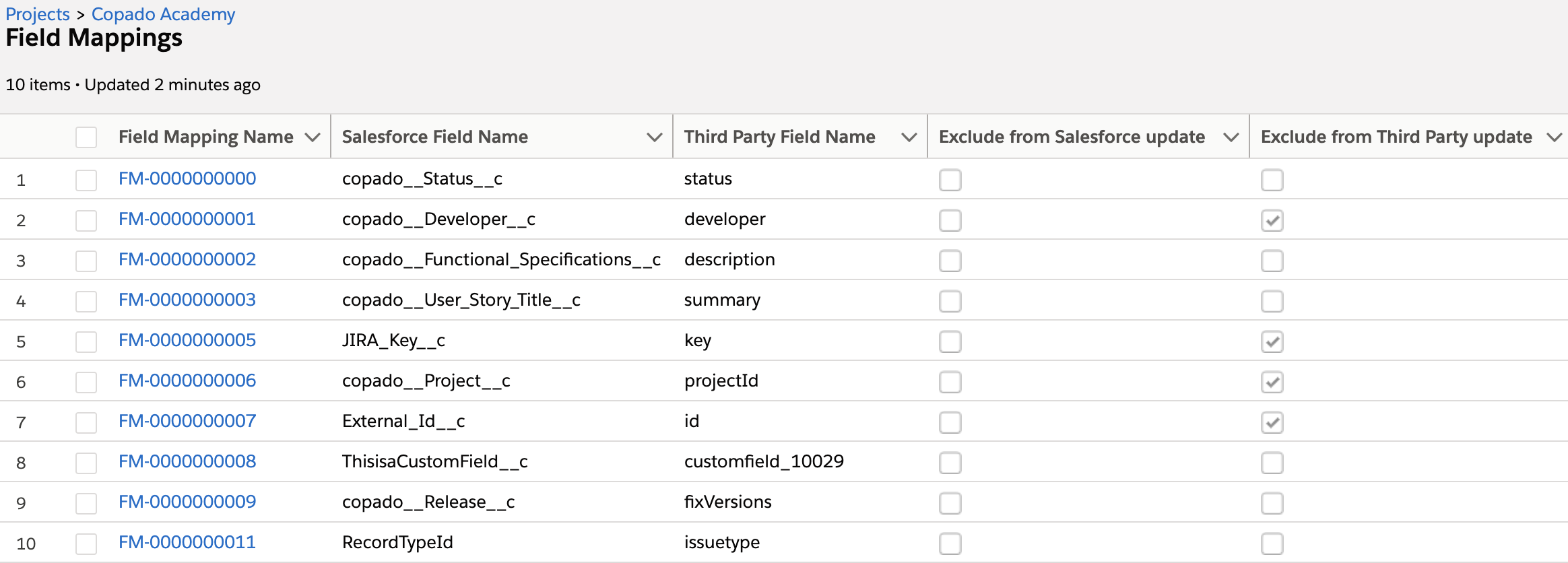Select the row checkbox for FM-0000000011
Screen dimensions: 1568x563
point(86,543)
